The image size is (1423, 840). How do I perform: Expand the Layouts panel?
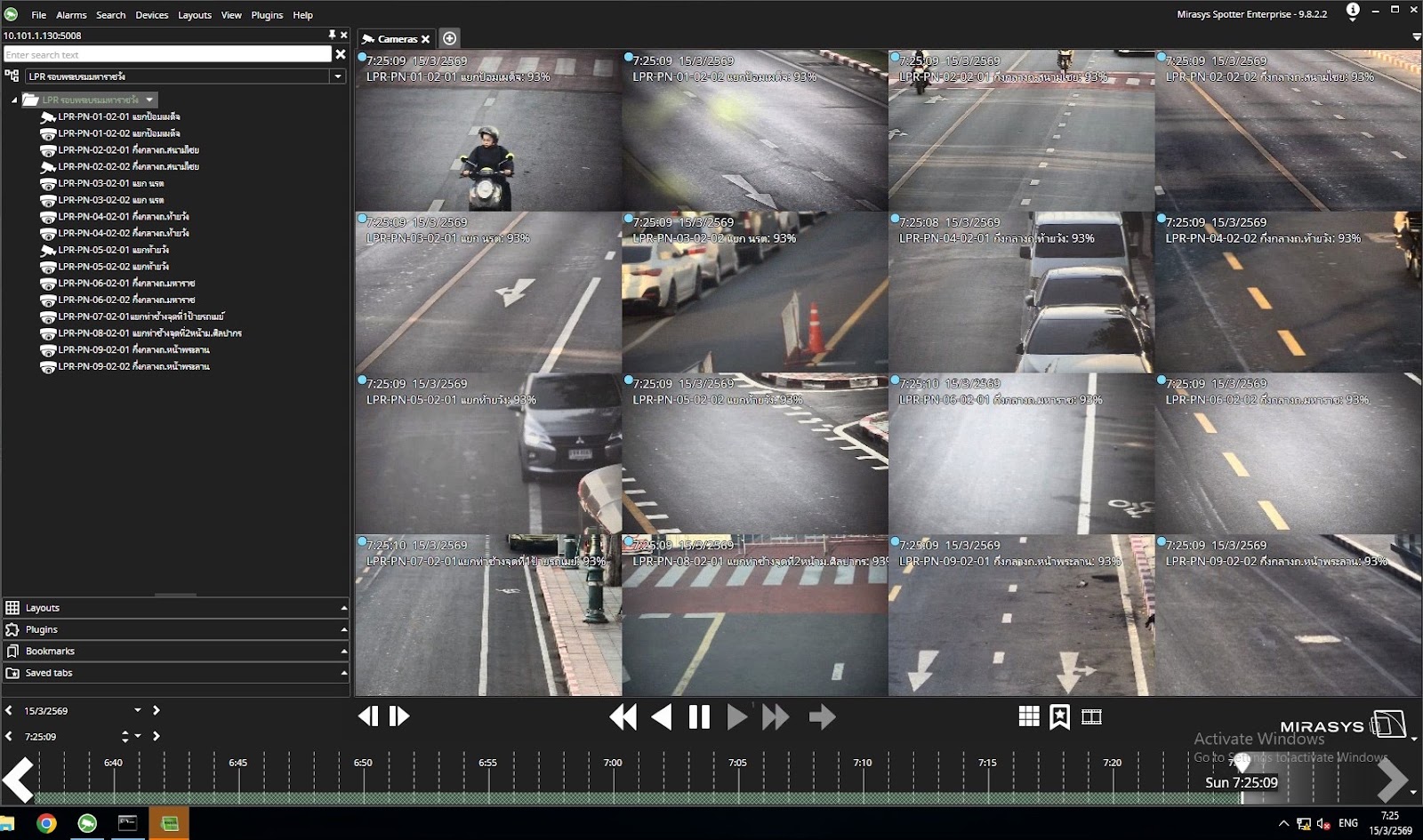pyautogui.click(x=175, y=608)
